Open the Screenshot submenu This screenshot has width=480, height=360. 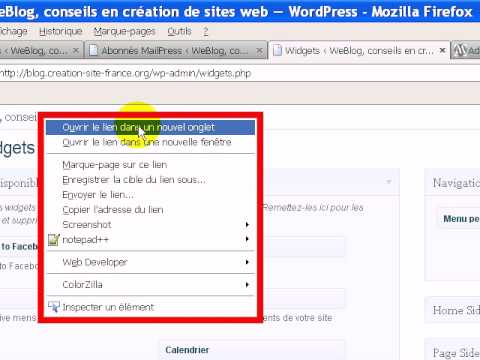tap(150, 225)
